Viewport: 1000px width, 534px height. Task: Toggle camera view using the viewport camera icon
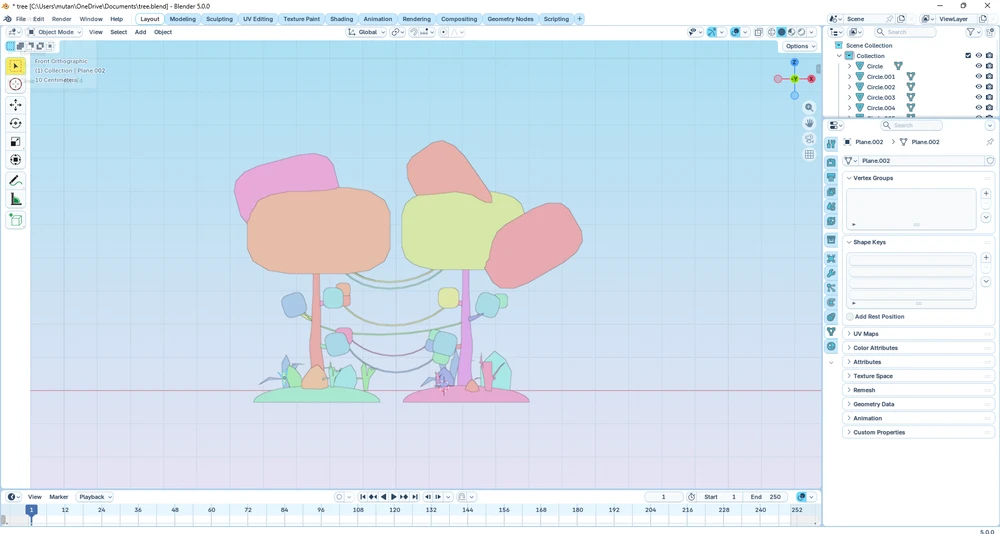tap(809, 139)
